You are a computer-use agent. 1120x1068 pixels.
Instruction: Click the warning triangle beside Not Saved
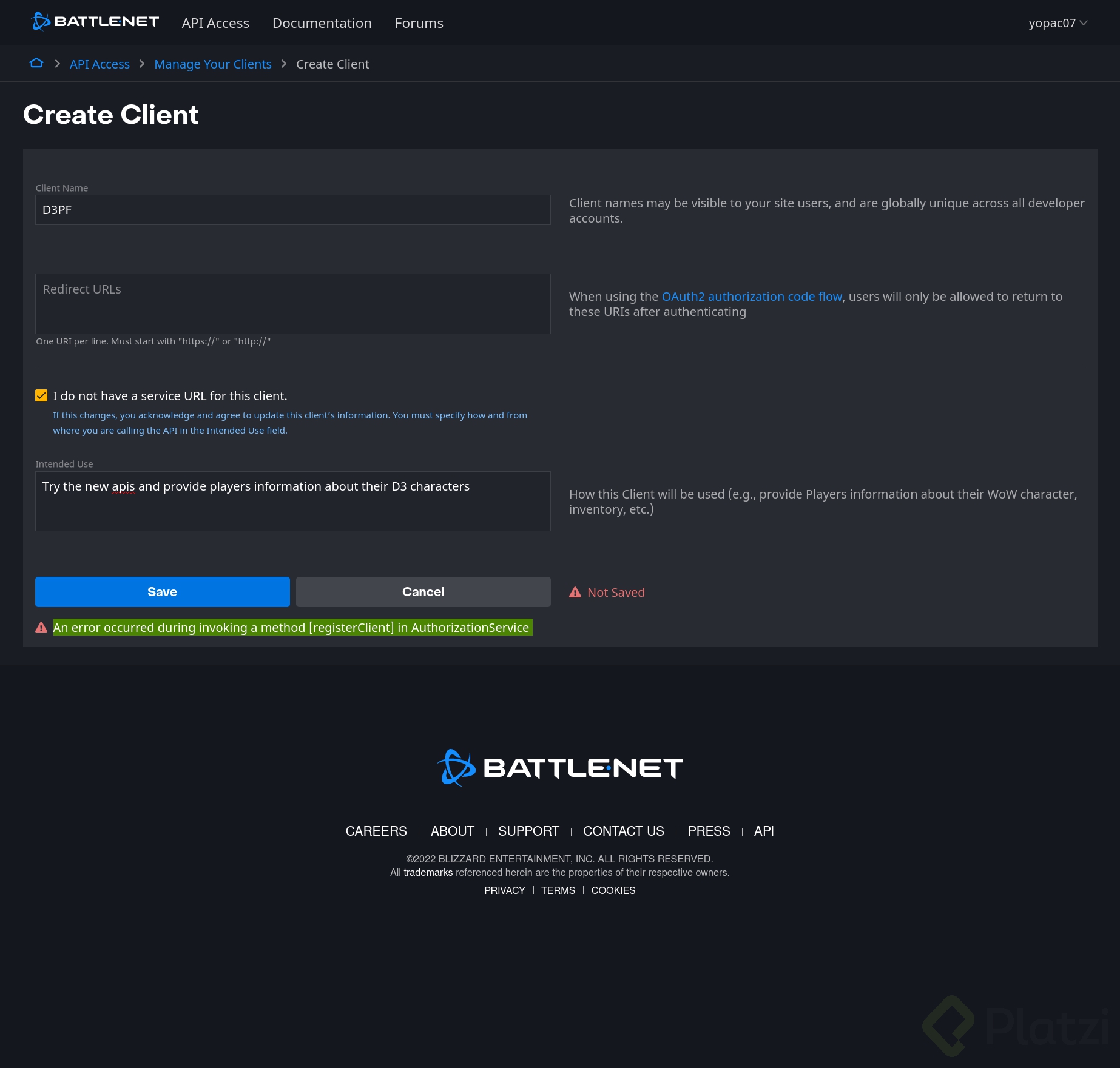(575, 592)
